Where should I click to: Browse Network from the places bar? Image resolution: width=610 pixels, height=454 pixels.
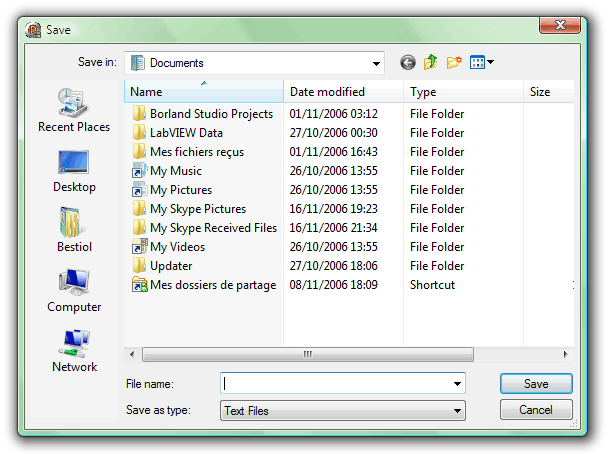[74, 350]
